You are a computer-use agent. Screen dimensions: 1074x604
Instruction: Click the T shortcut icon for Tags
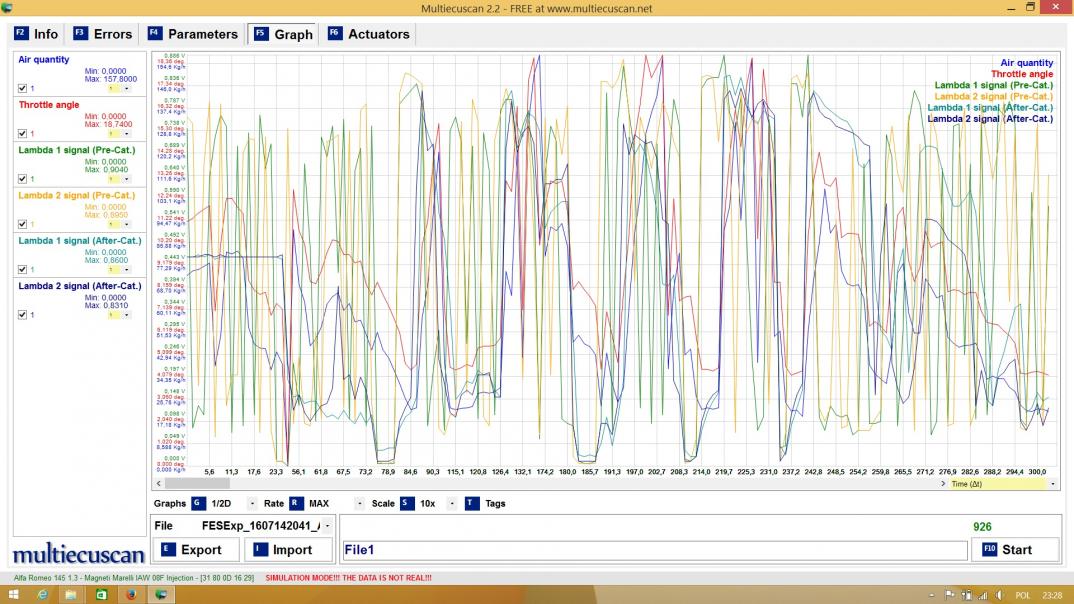coord(472,503)
